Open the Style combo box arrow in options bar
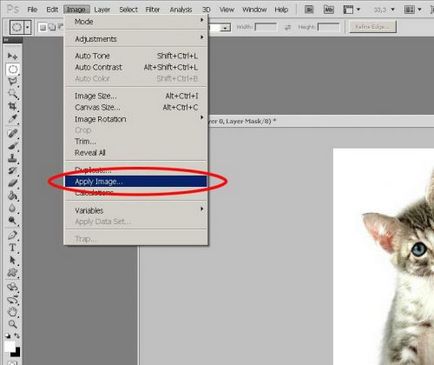Viewport: 434px width, 365px height. point(226,28)
